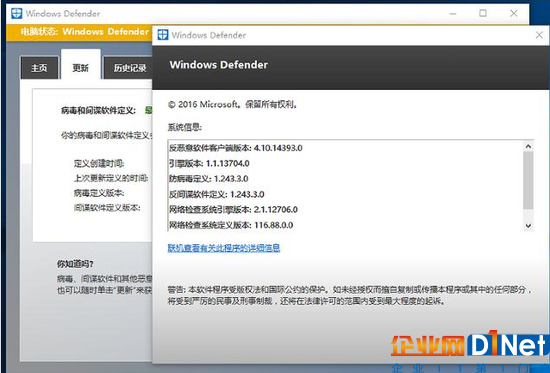The image size is (550, 373).
Task: Select the 网络检查系统引擎版本 2.1.12706.0 line
Action: [233, 209]
